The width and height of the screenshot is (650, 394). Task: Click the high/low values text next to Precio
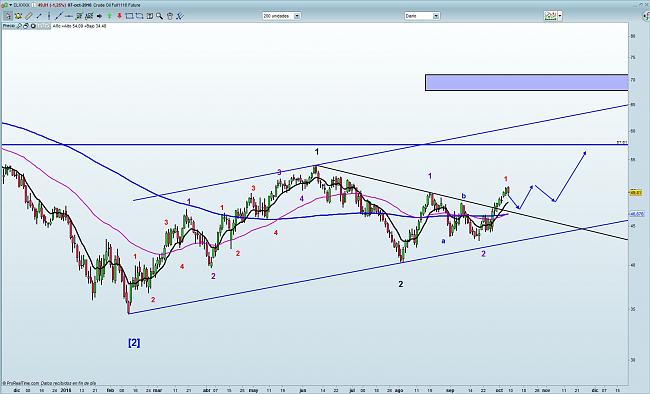(79, 26)
